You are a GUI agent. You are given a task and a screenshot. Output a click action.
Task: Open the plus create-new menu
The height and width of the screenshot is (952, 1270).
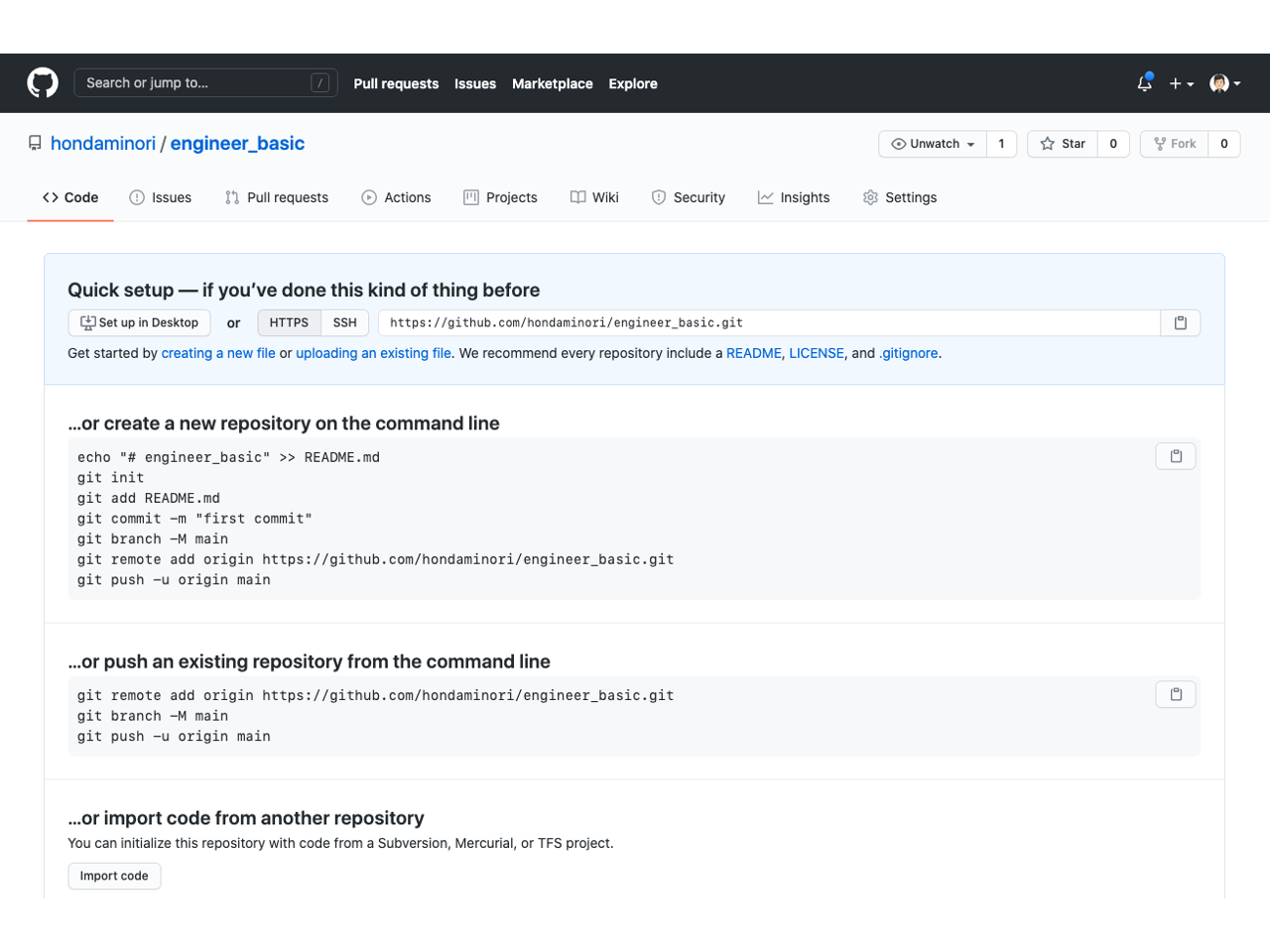tap(1181, 84)
